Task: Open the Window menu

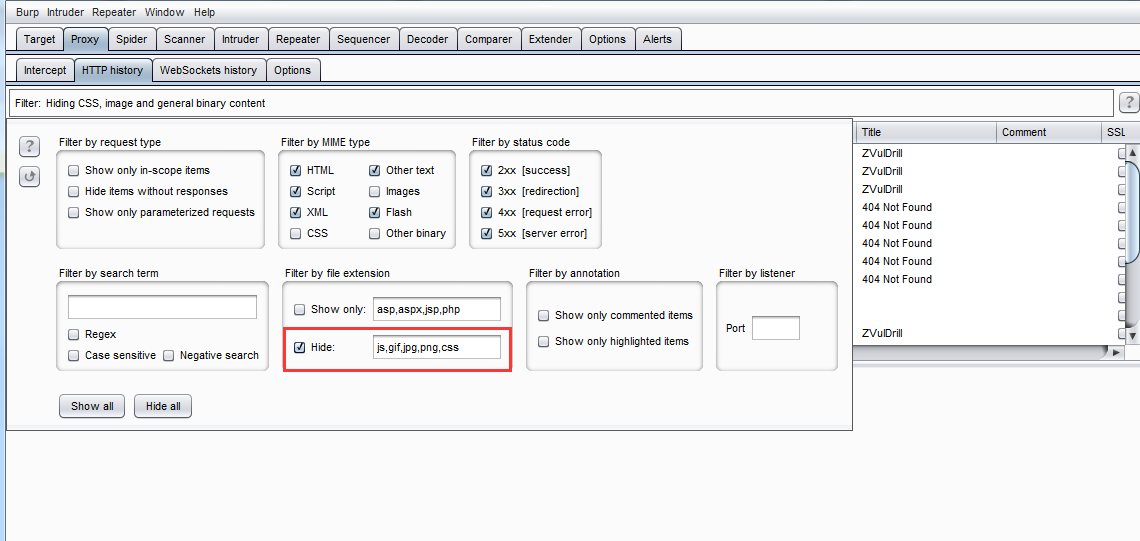Action: [x=164, y=12]
